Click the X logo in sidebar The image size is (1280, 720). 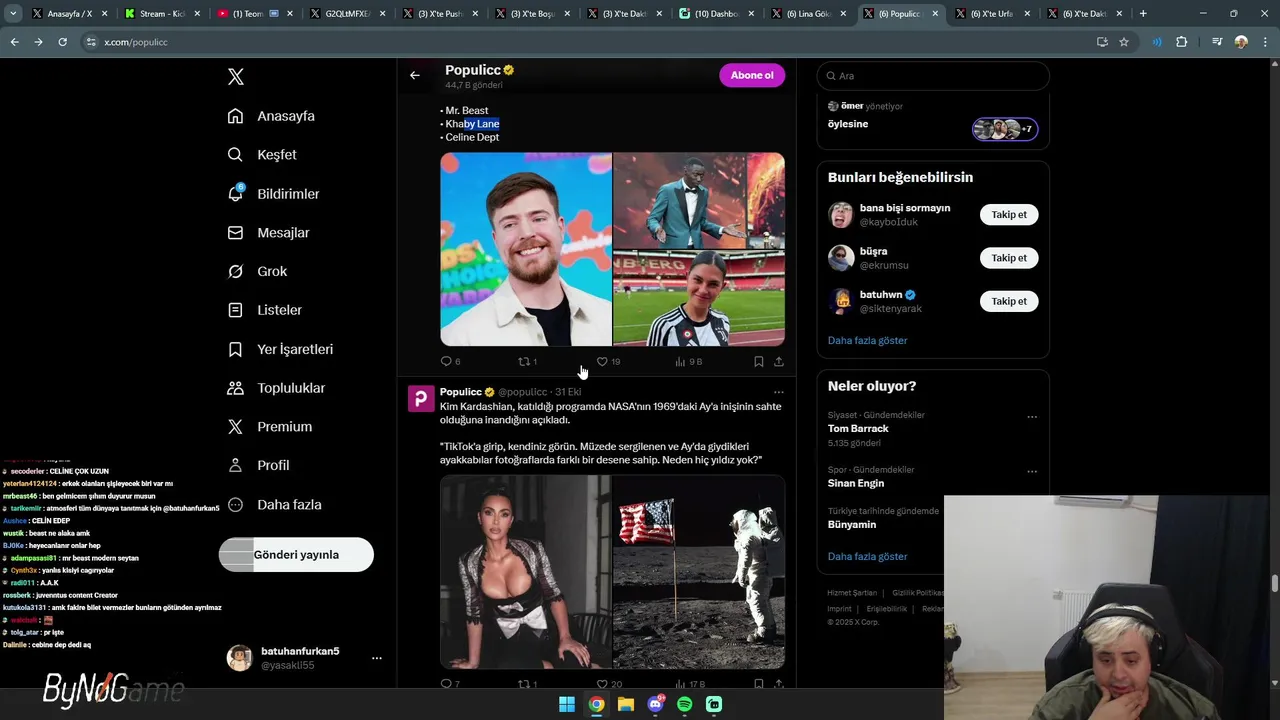pos(236,77)
